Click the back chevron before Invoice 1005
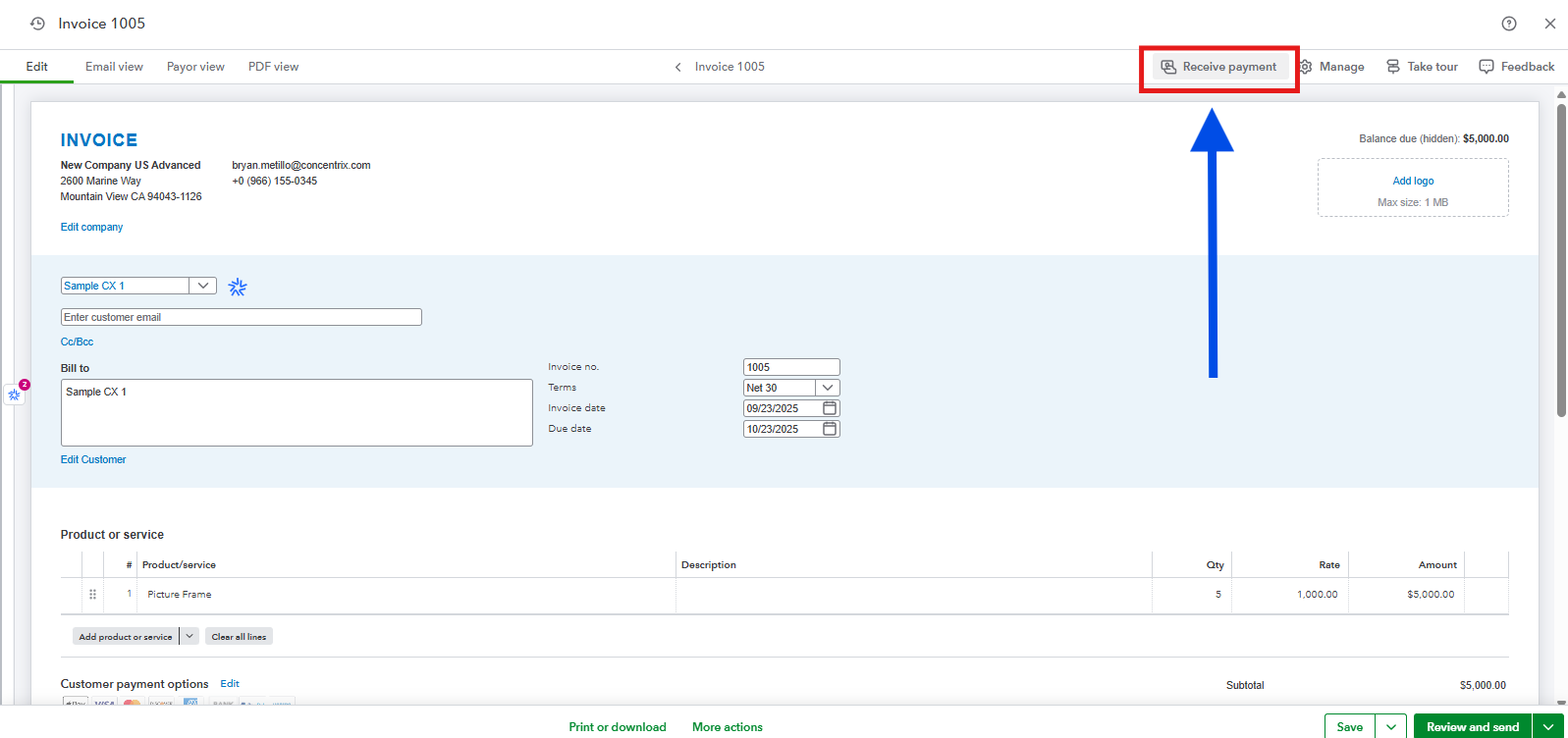 tap(677, 67)
